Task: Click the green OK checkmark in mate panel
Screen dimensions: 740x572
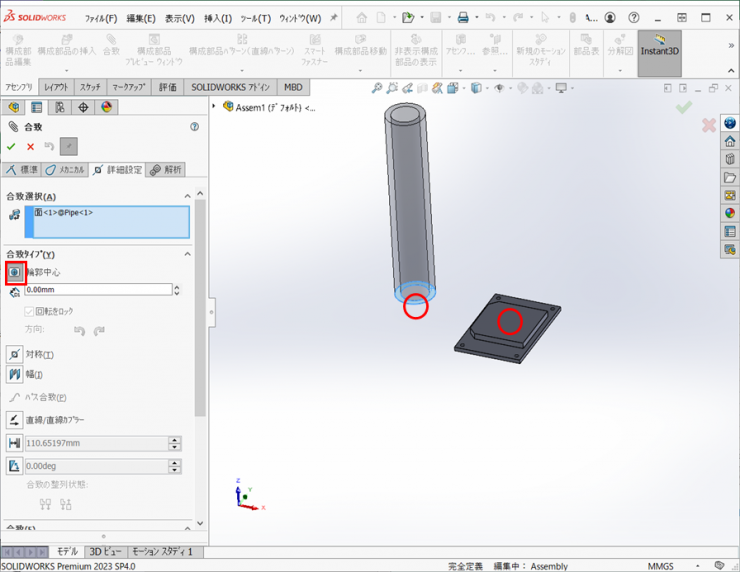Action: click(12, 147)
